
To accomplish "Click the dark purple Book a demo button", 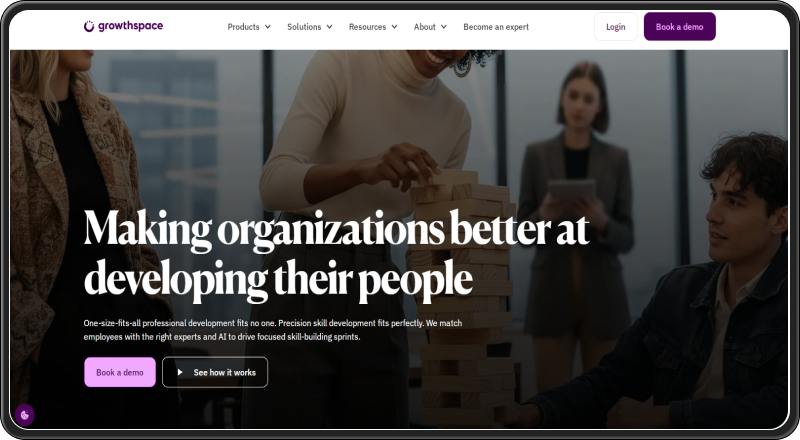I will pos(680,27).
